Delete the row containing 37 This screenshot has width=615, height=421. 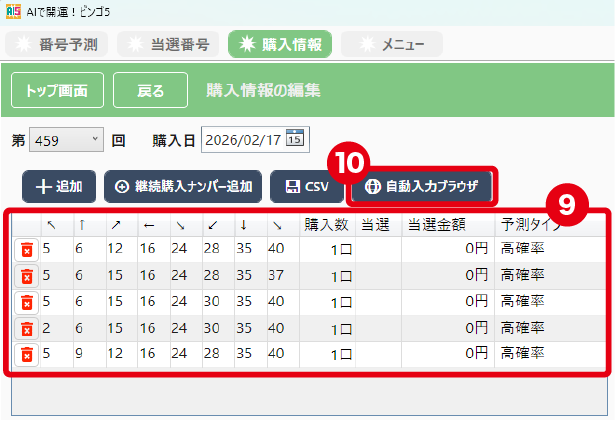point(26,276)
